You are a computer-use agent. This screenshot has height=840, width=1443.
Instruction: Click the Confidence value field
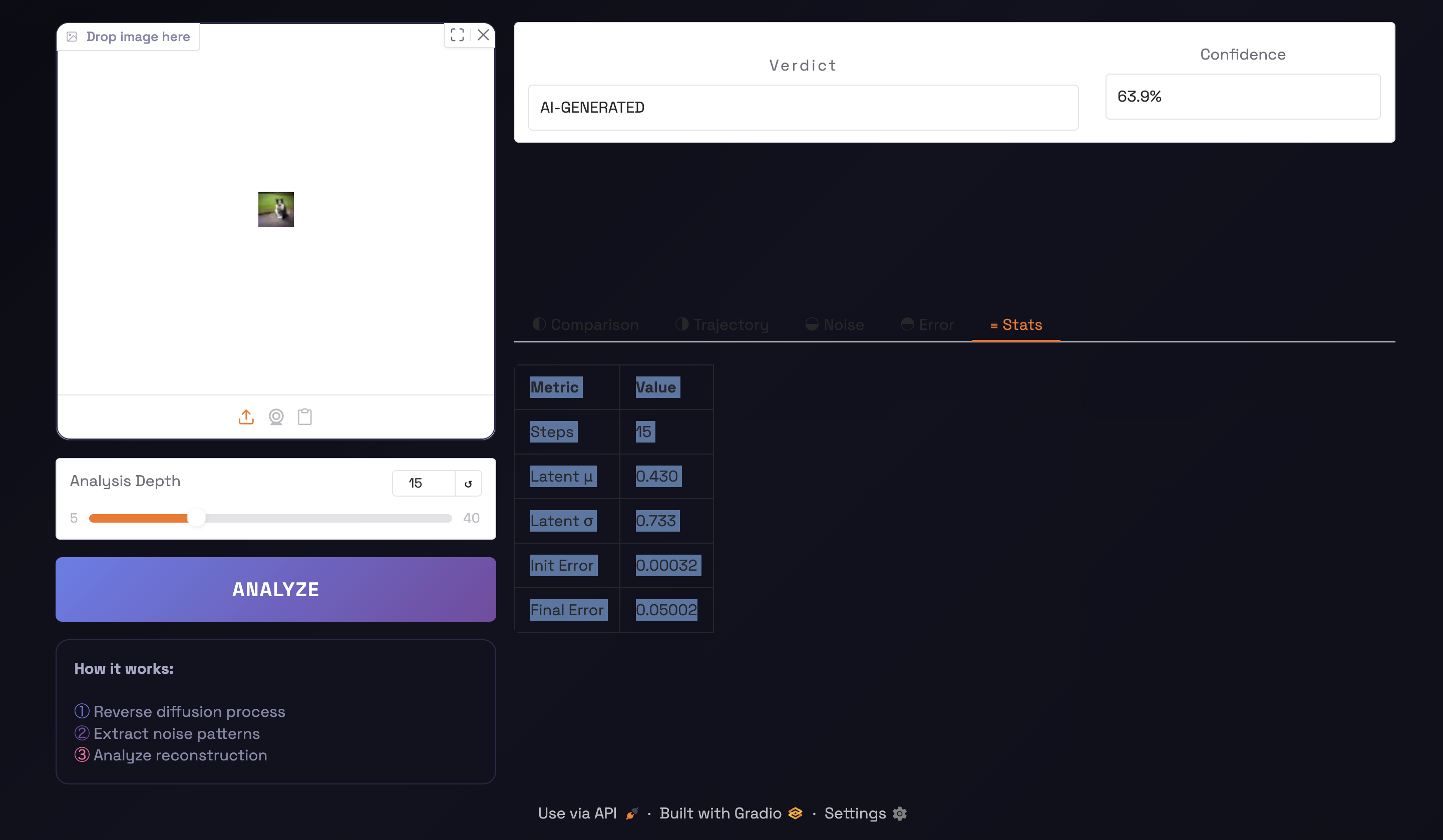click(1242, 96)
